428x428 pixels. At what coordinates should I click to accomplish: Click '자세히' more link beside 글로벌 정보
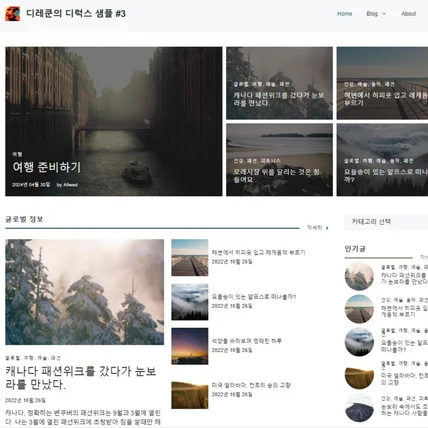tap(314, 228)
